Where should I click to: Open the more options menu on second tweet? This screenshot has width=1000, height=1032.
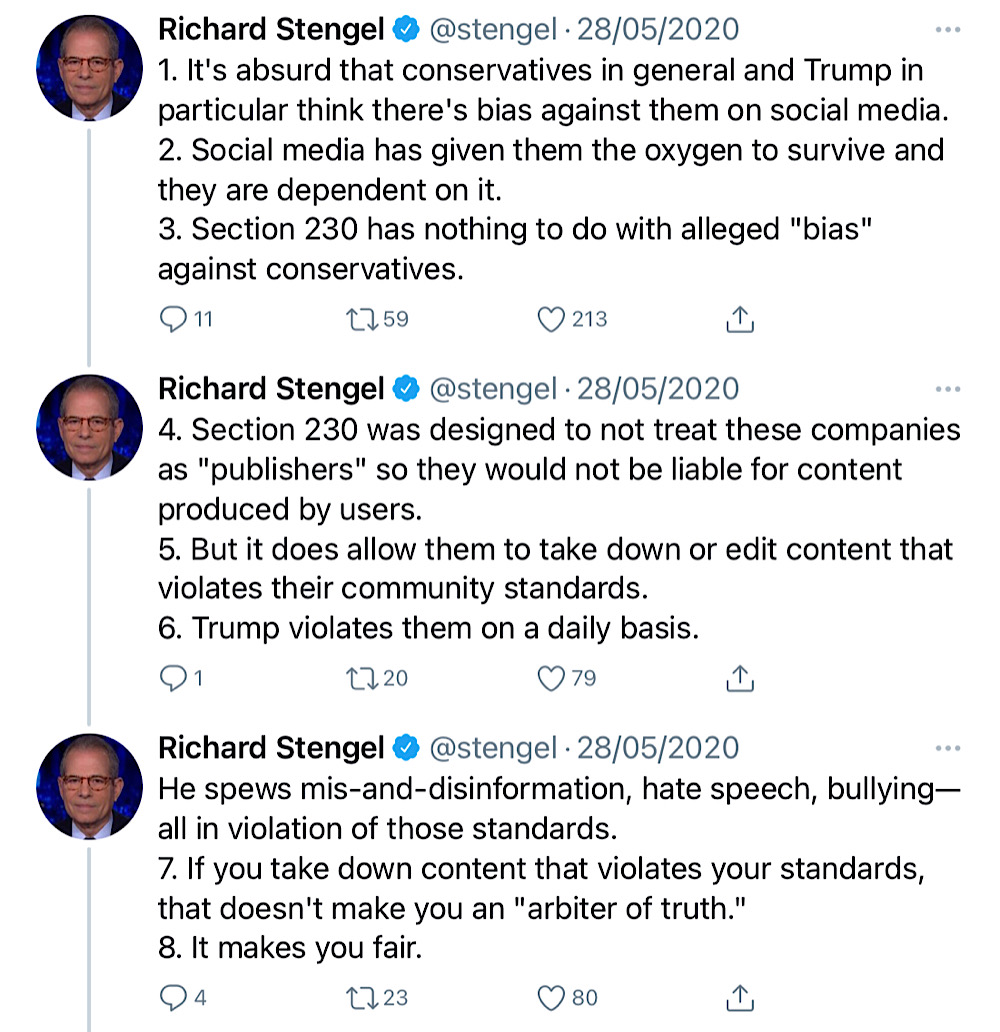click(948, 389)
